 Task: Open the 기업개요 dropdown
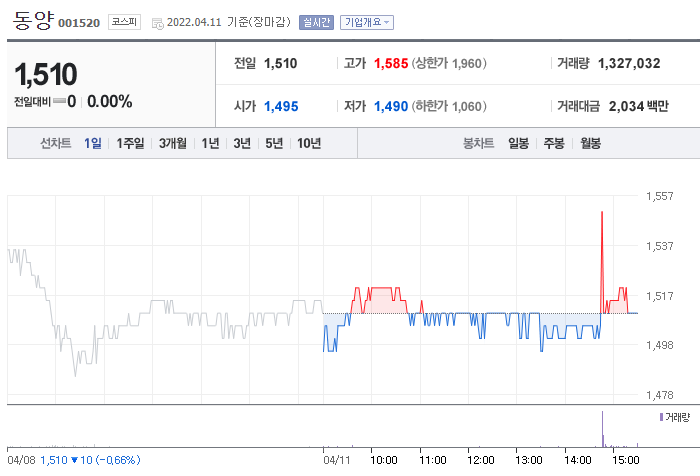[367, 22]
